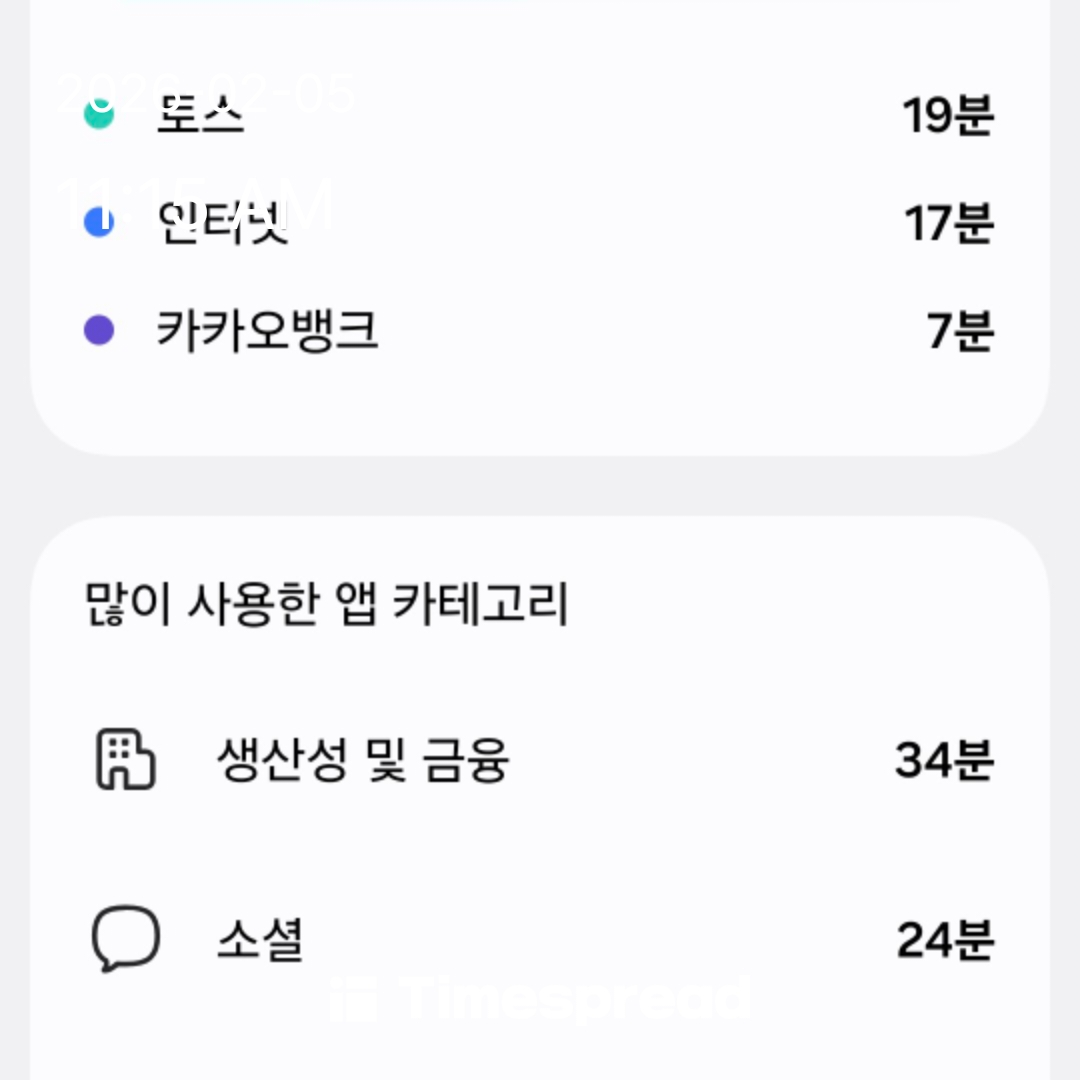The width and height of the screenshot is (1080, 1080).
Task: Tap the speech bubble icon for 소셜
Action: coord(125,939)
